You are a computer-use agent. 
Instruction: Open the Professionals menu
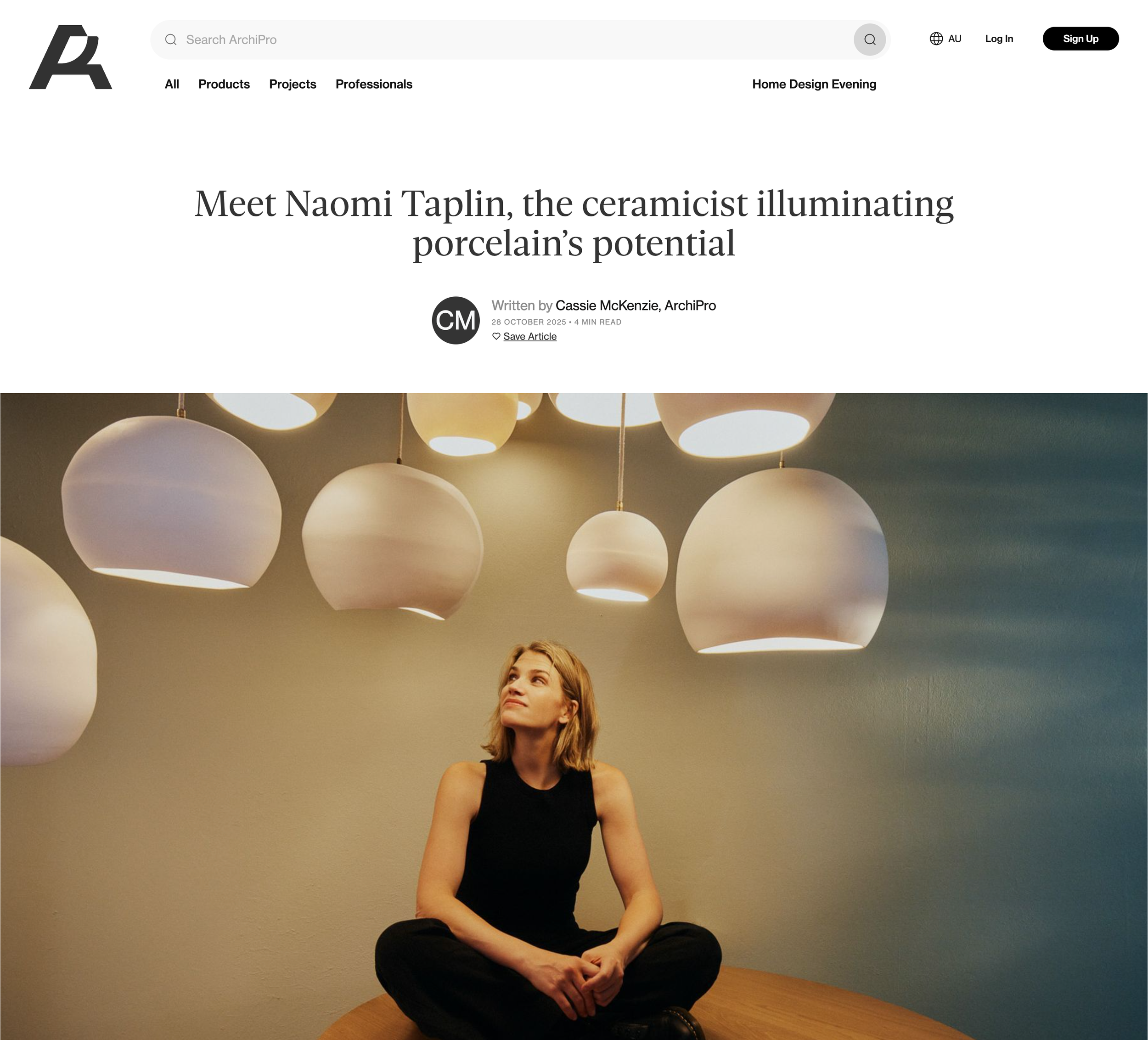[x=373, y=85]
